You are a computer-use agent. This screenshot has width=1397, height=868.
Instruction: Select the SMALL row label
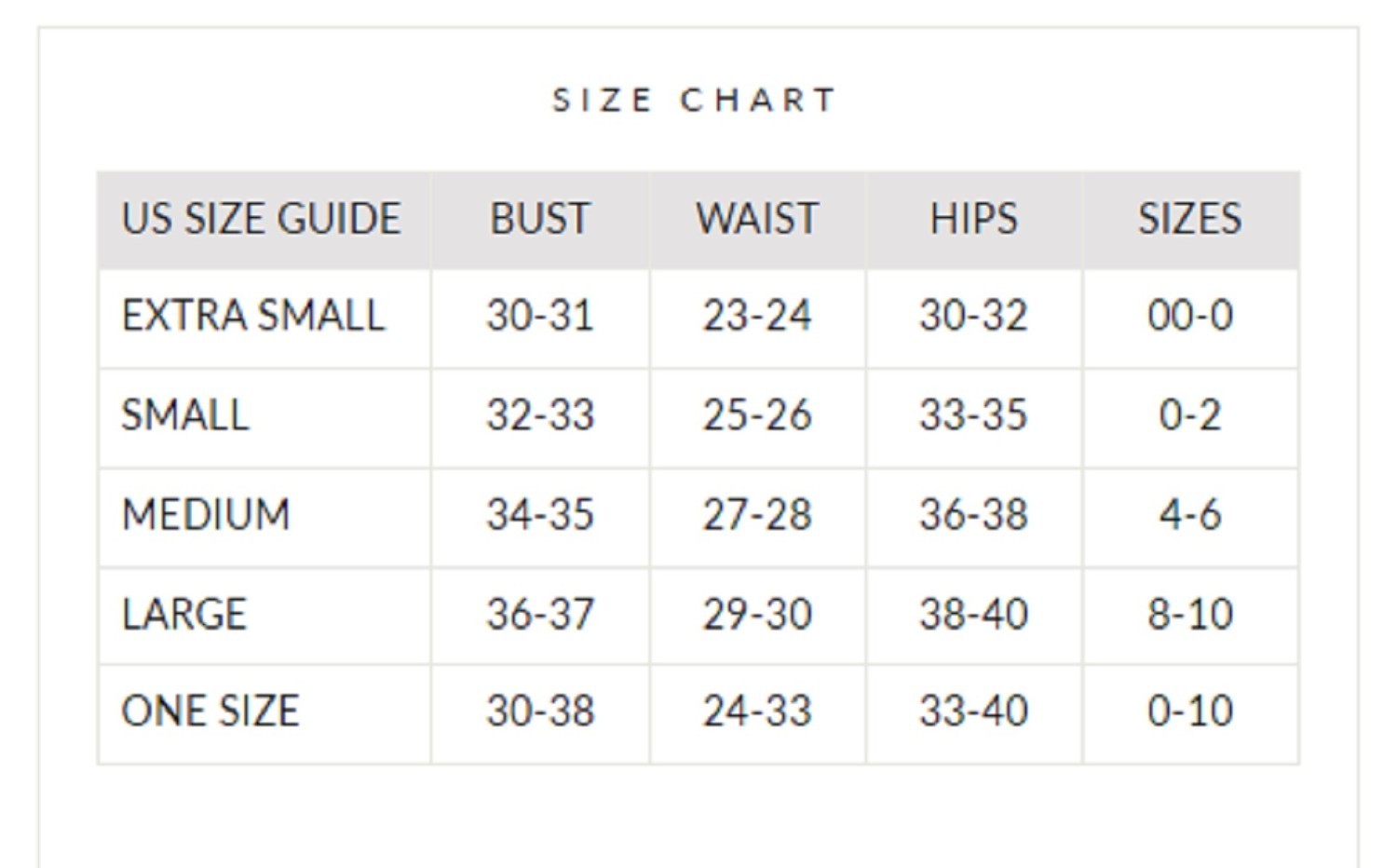point(185,415)
